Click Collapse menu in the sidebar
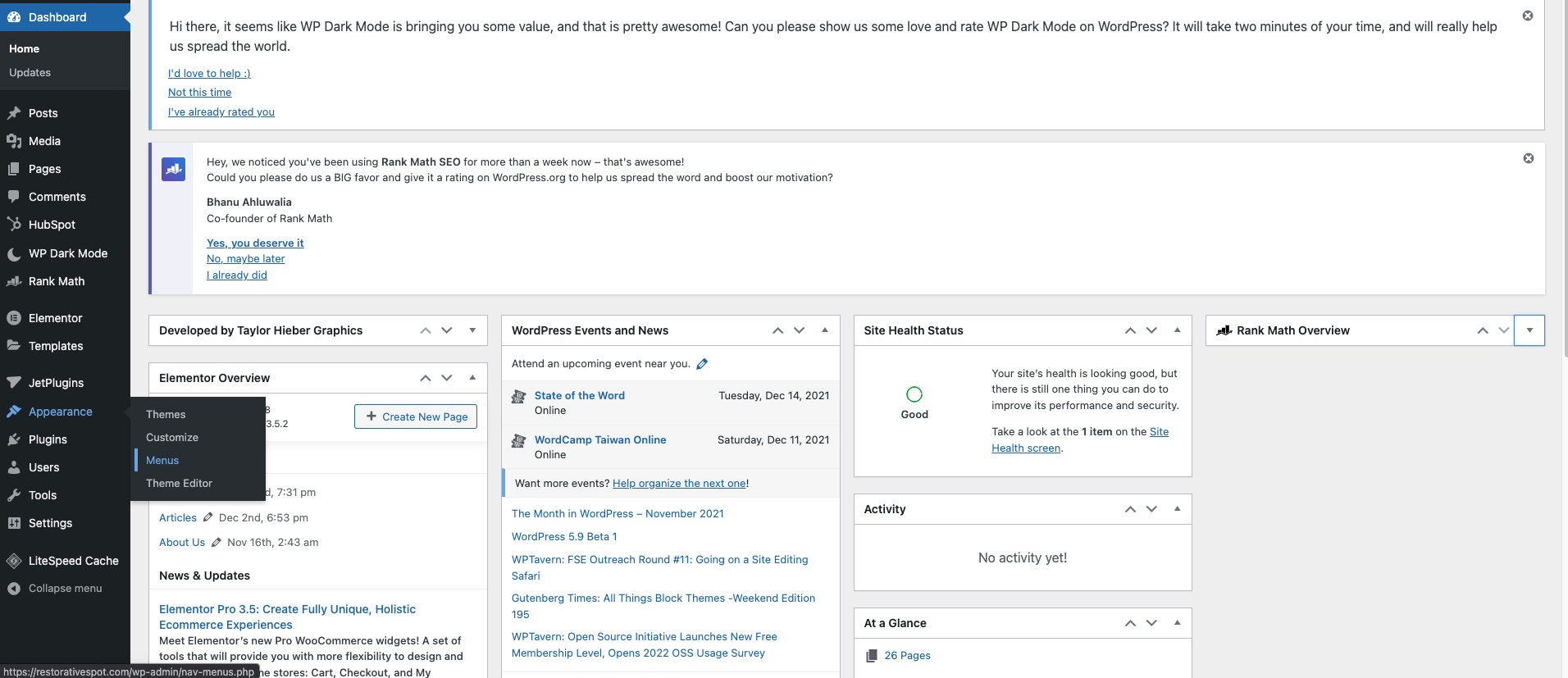The image size is (1568, 678). pyautogui.click(x=65, y=589)
